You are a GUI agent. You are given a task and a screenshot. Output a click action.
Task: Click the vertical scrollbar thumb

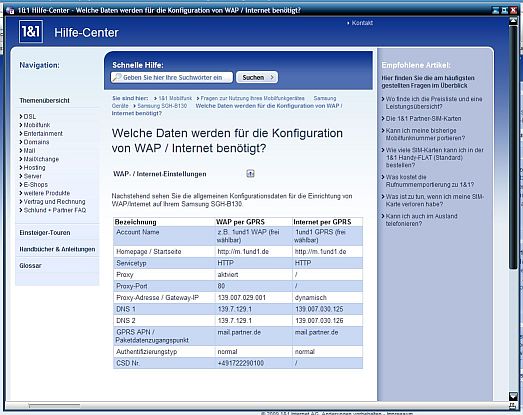513,147
